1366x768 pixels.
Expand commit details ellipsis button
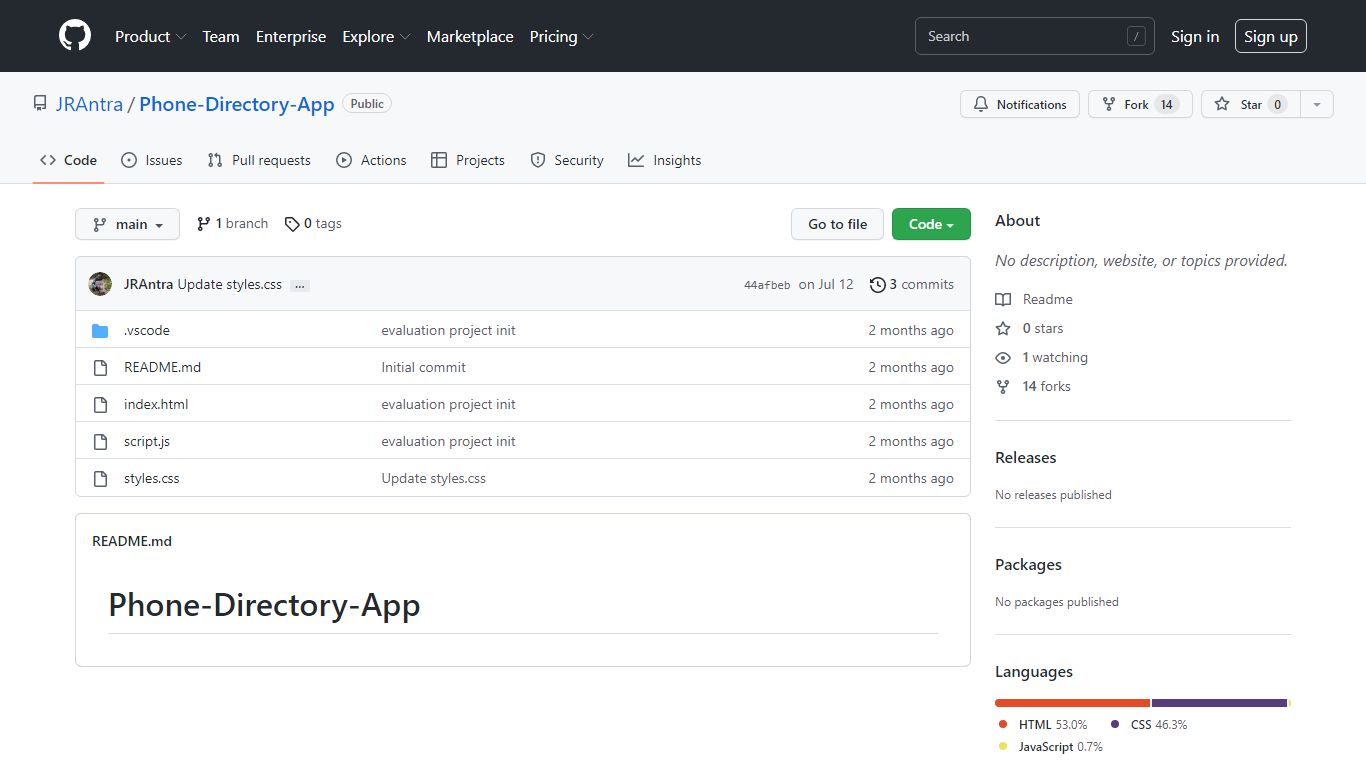click(300, 285)
